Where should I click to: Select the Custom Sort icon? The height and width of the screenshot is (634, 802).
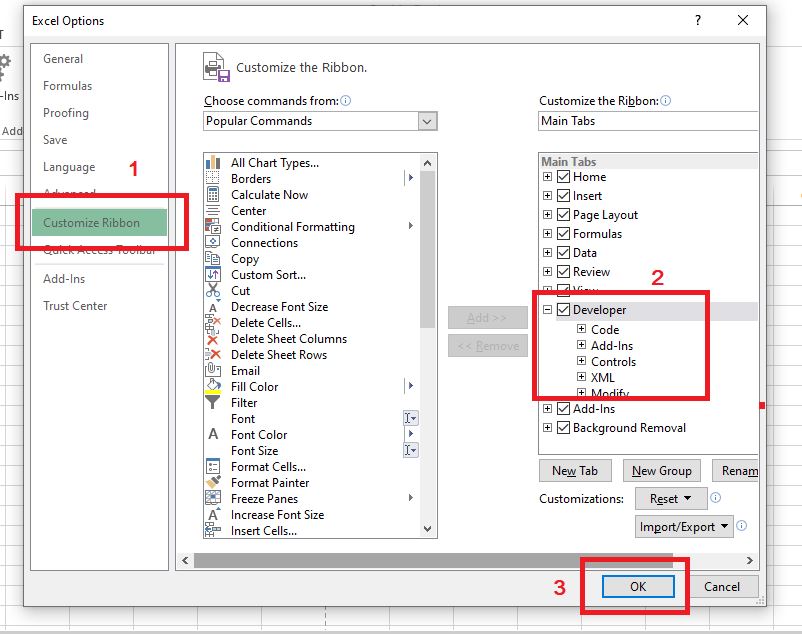pos(213,275)
